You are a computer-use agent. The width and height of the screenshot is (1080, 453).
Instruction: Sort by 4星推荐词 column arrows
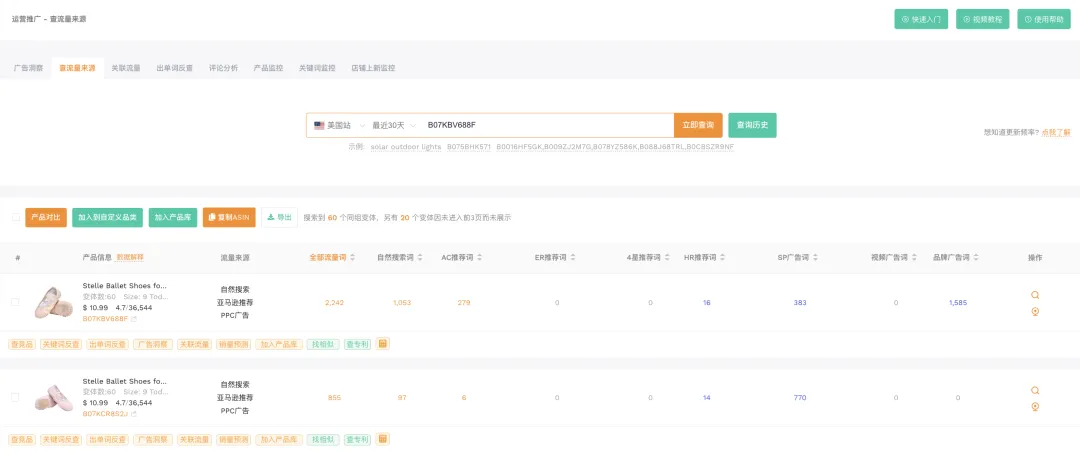pyautogui.click(x=667, y=257)
